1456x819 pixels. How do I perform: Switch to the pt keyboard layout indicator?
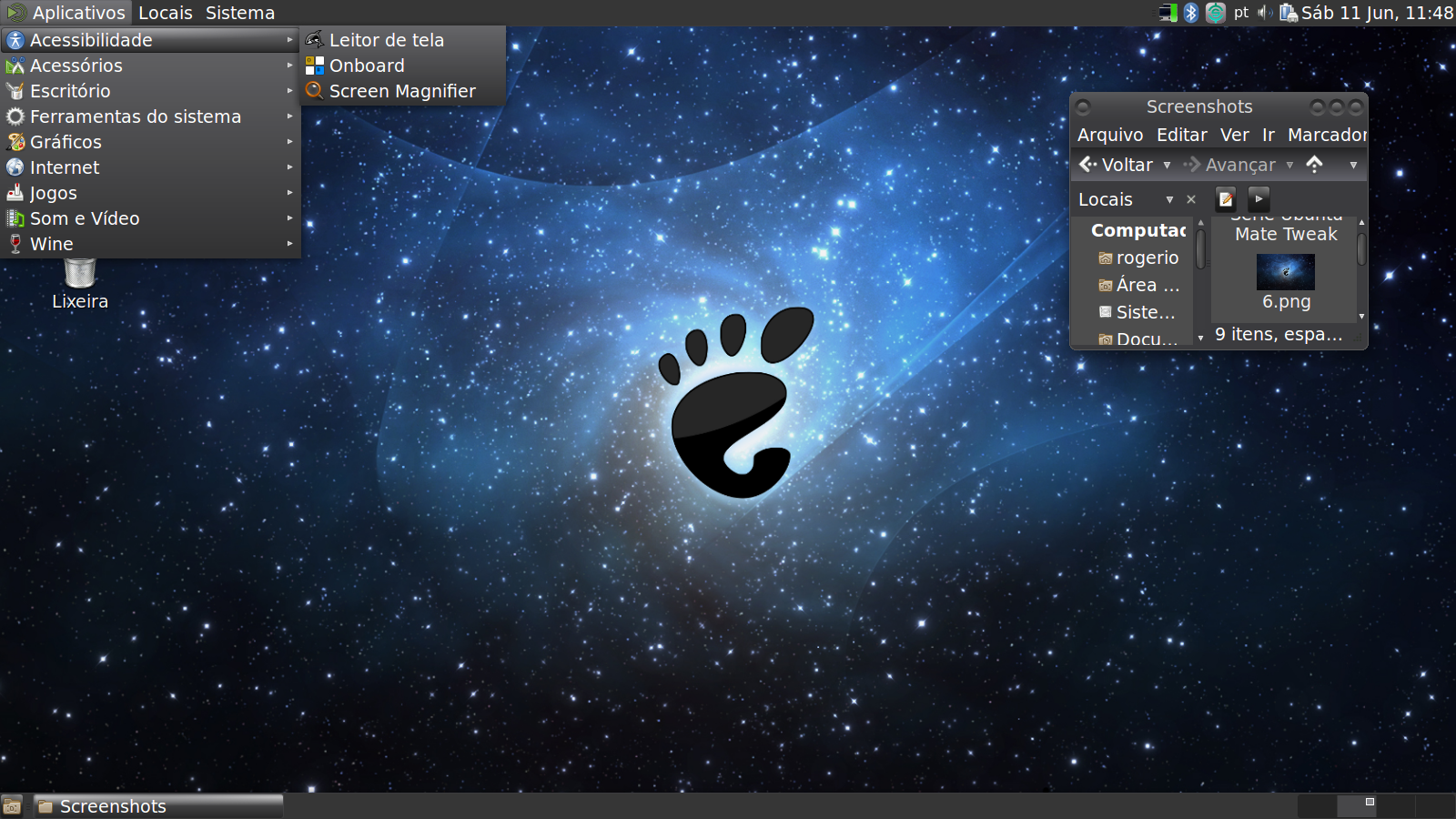(x=1241, y=13)
